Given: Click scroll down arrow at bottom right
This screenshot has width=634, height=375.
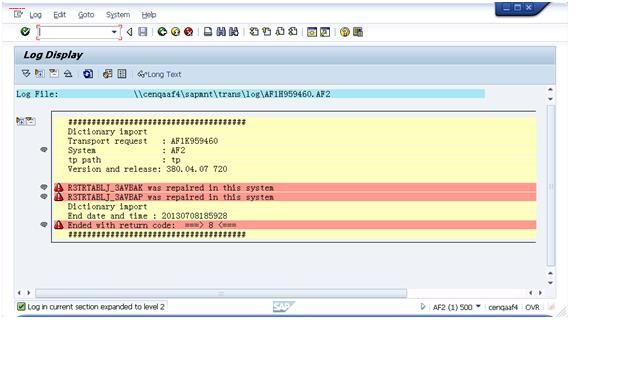Looking at the screenshot, I should click(x=550, y=283).
